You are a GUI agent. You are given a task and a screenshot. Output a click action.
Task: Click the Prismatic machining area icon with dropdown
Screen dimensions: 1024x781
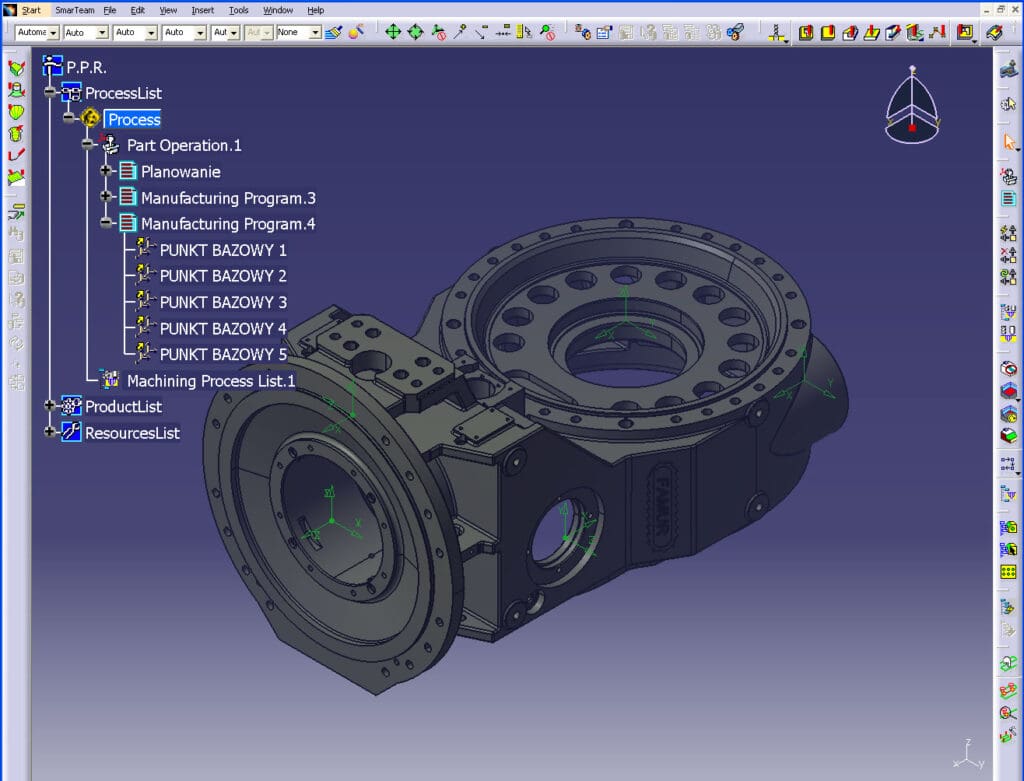pos(965,32)
